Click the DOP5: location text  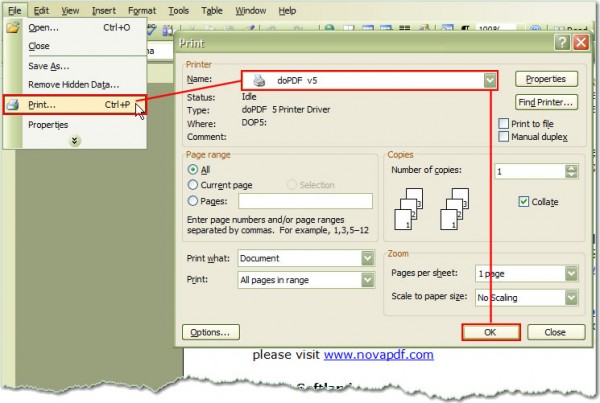(254, 123)
